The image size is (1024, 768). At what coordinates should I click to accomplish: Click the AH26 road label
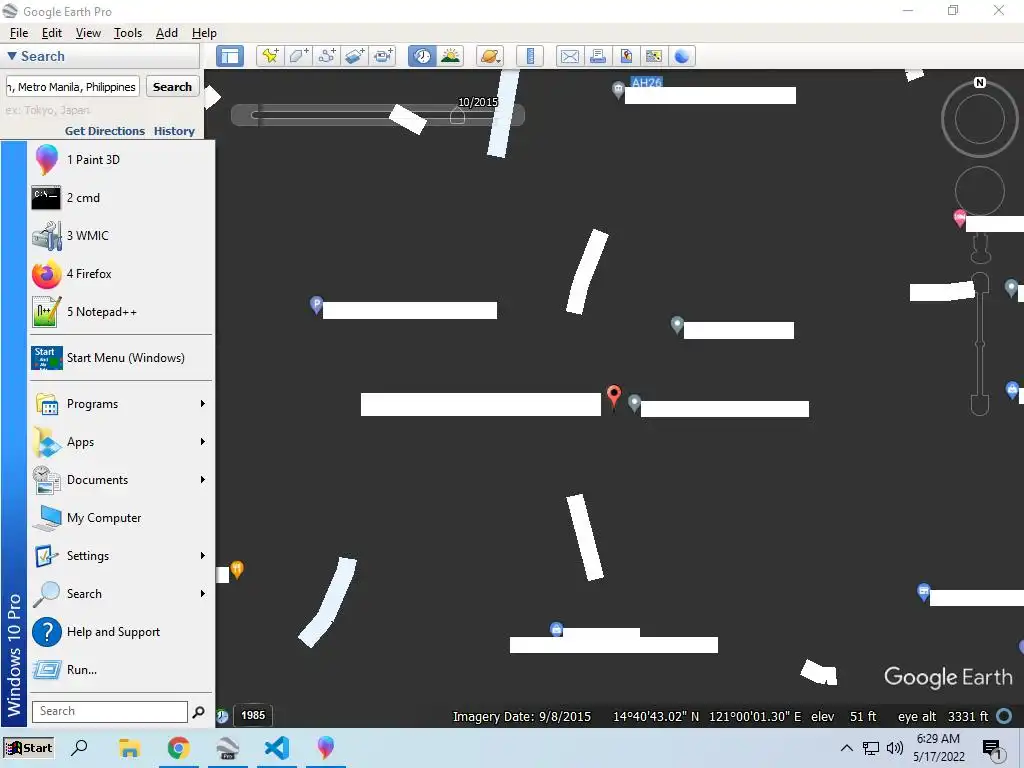(x=647, y=82)
